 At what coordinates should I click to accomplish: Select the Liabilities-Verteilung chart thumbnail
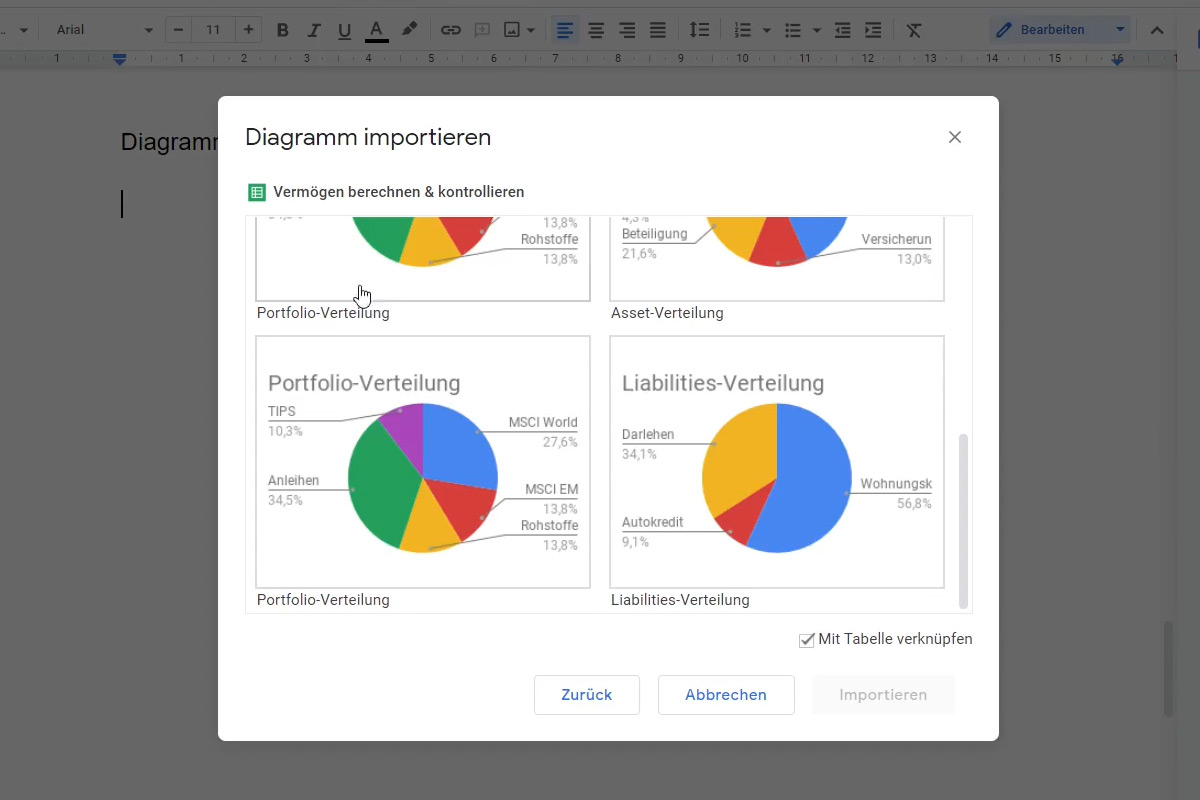pyautogui.click(x=776, y=462)
